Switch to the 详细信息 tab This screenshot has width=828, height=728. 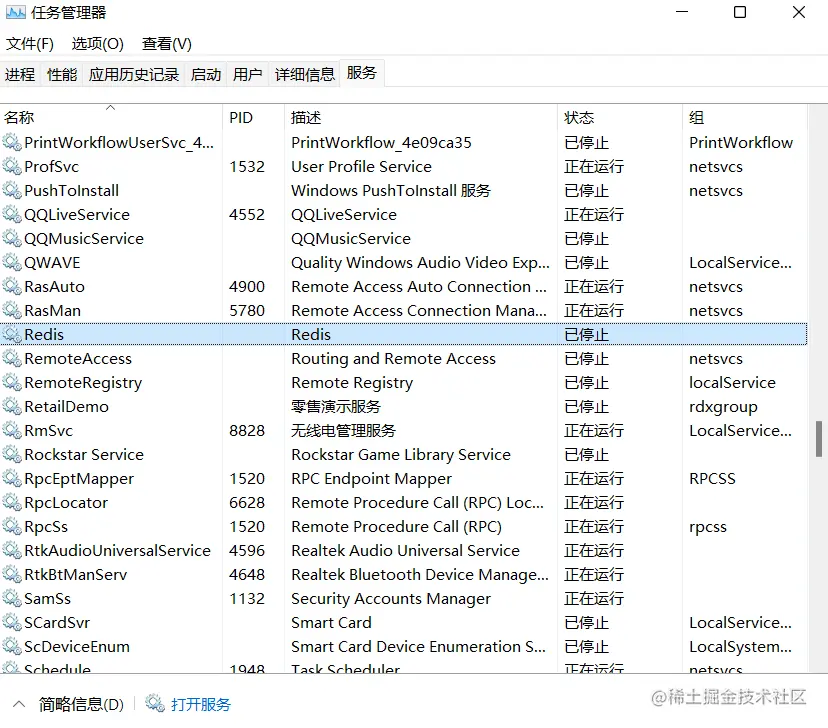coord(305,74)
